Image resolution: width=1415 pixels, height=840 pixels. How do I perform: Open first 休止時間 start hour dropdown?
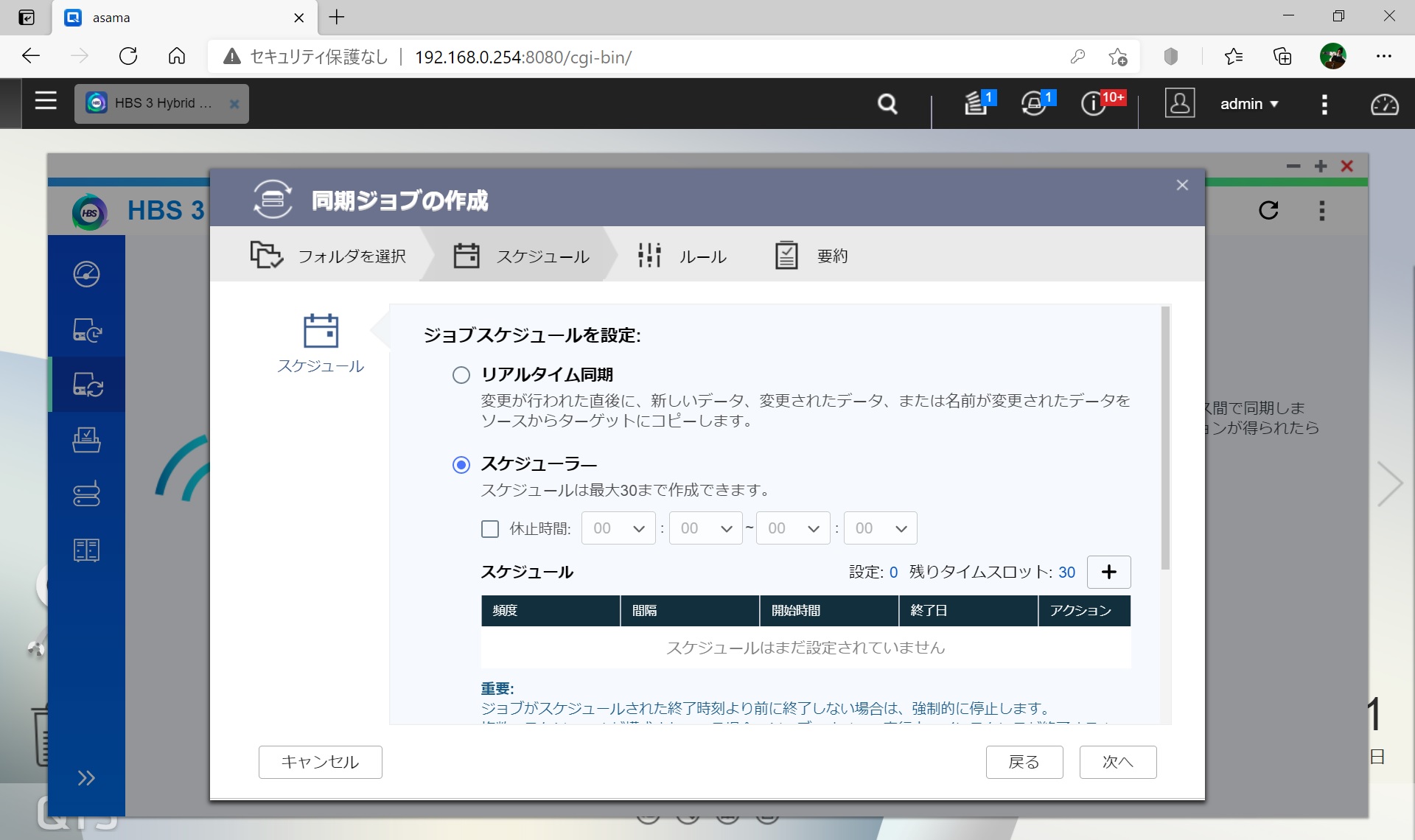[x=618, y=528]
